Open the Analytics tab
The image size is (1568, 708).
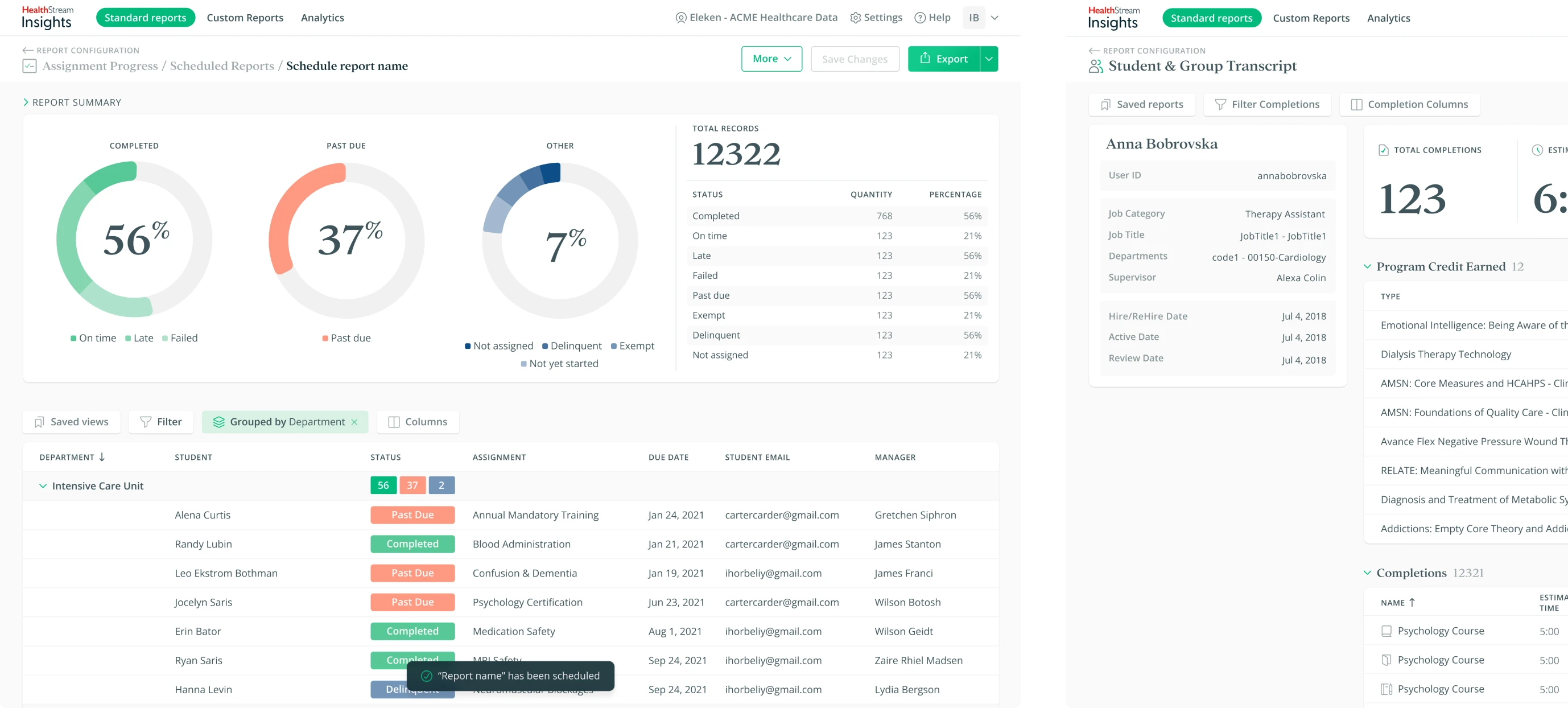(x=322, y=18)
